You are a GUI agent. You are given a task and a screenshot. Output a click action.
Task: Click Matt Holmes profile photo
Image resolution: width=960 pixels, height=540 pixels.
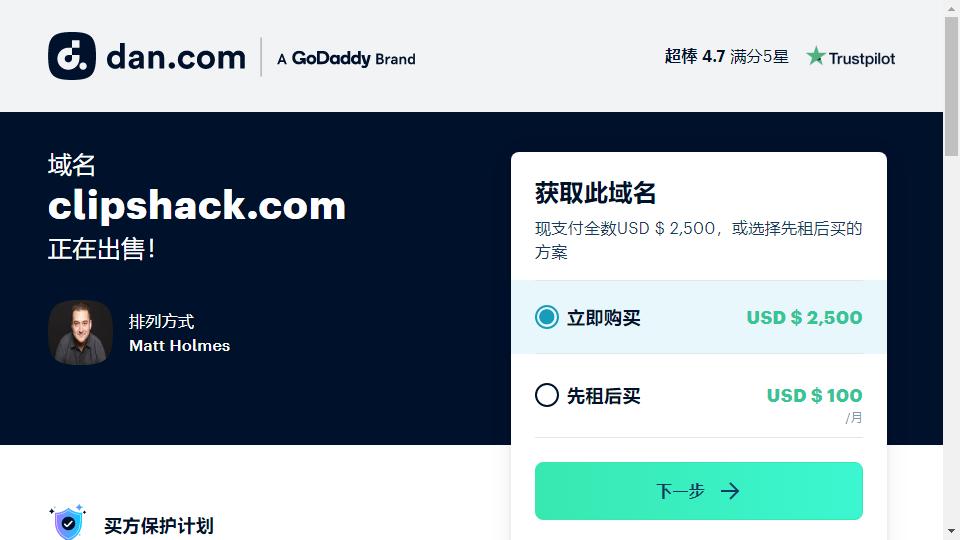[80, 332]
